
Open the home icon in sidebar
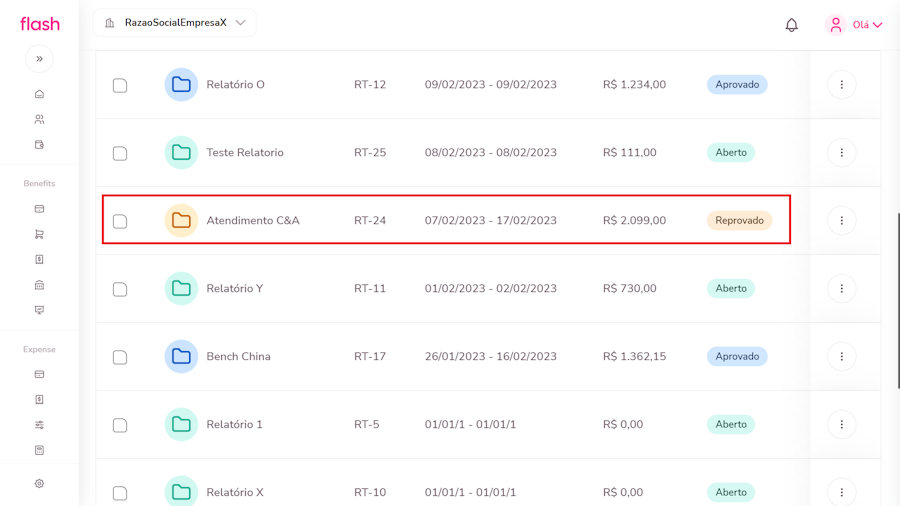click(x=39, y=94)
